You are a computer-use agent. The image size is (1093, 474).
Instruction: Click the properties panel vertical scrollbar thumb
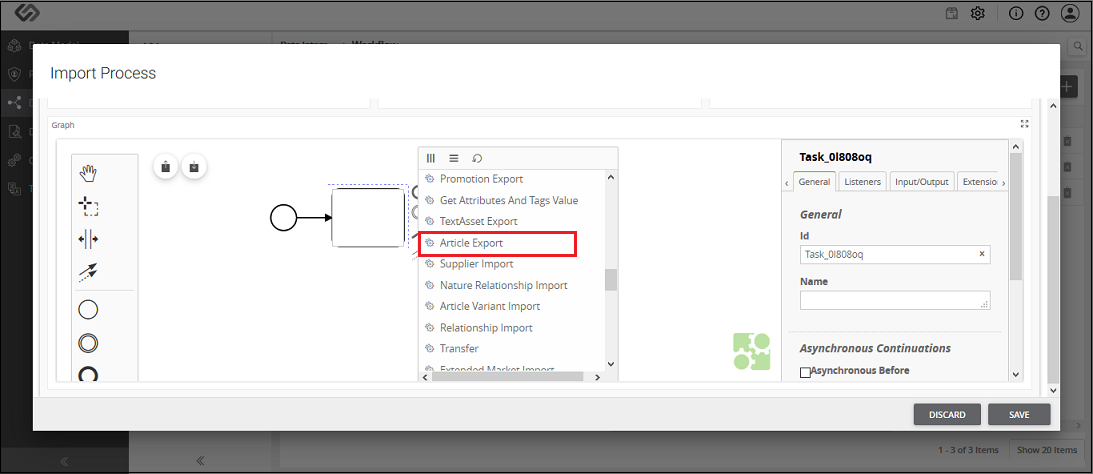click(x=1016, y=216)
